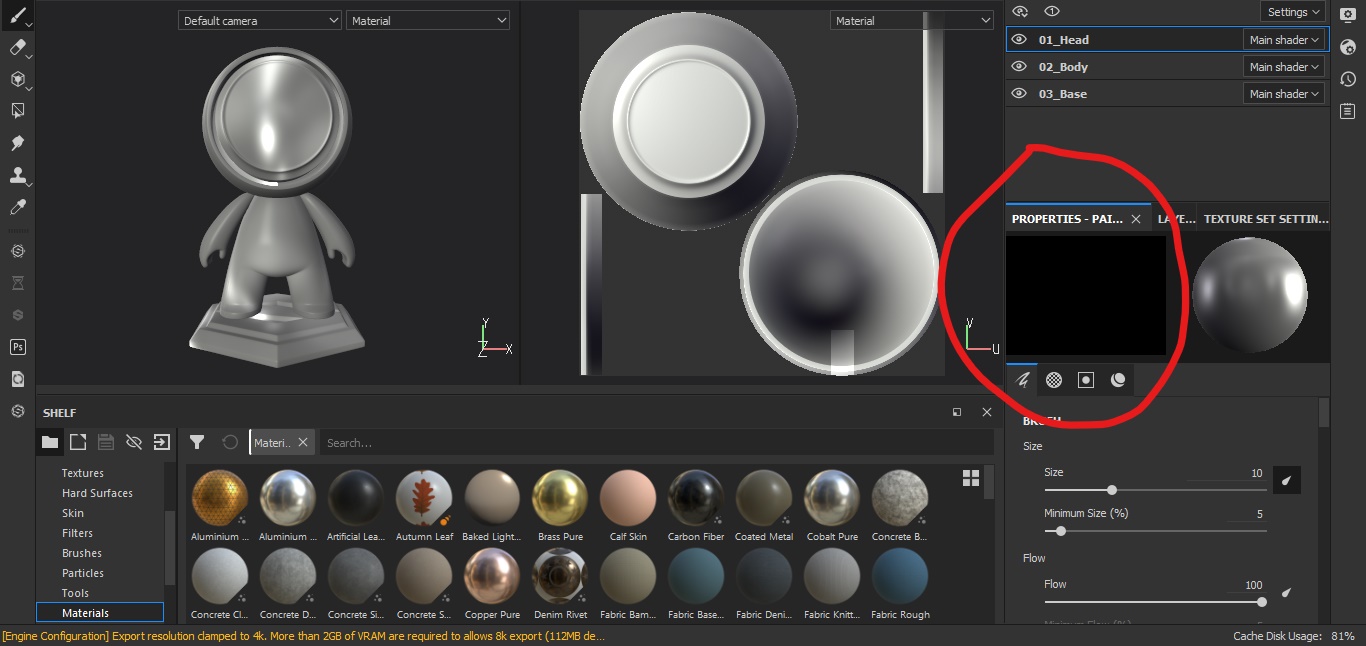The image size is (1366, 646).
Task: Open the Skin category in the shelf
Action: (x=72, y=512)
